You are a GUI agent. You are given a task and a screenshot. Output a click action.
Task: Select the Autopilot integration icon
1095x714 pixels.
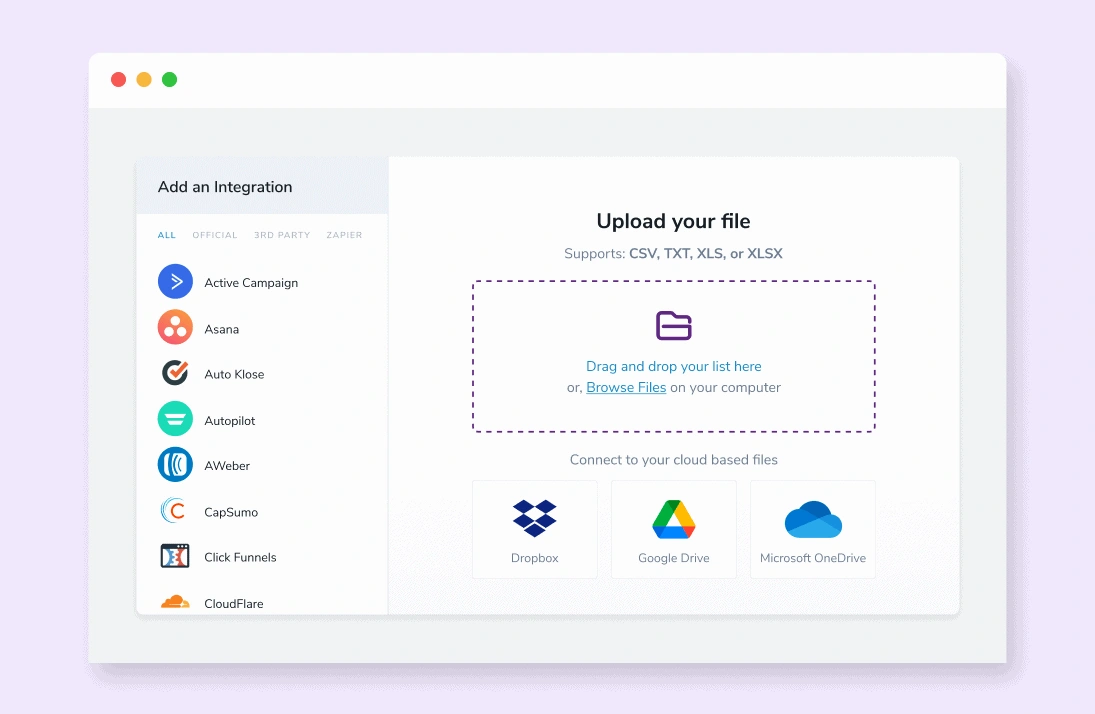point(174,419)
